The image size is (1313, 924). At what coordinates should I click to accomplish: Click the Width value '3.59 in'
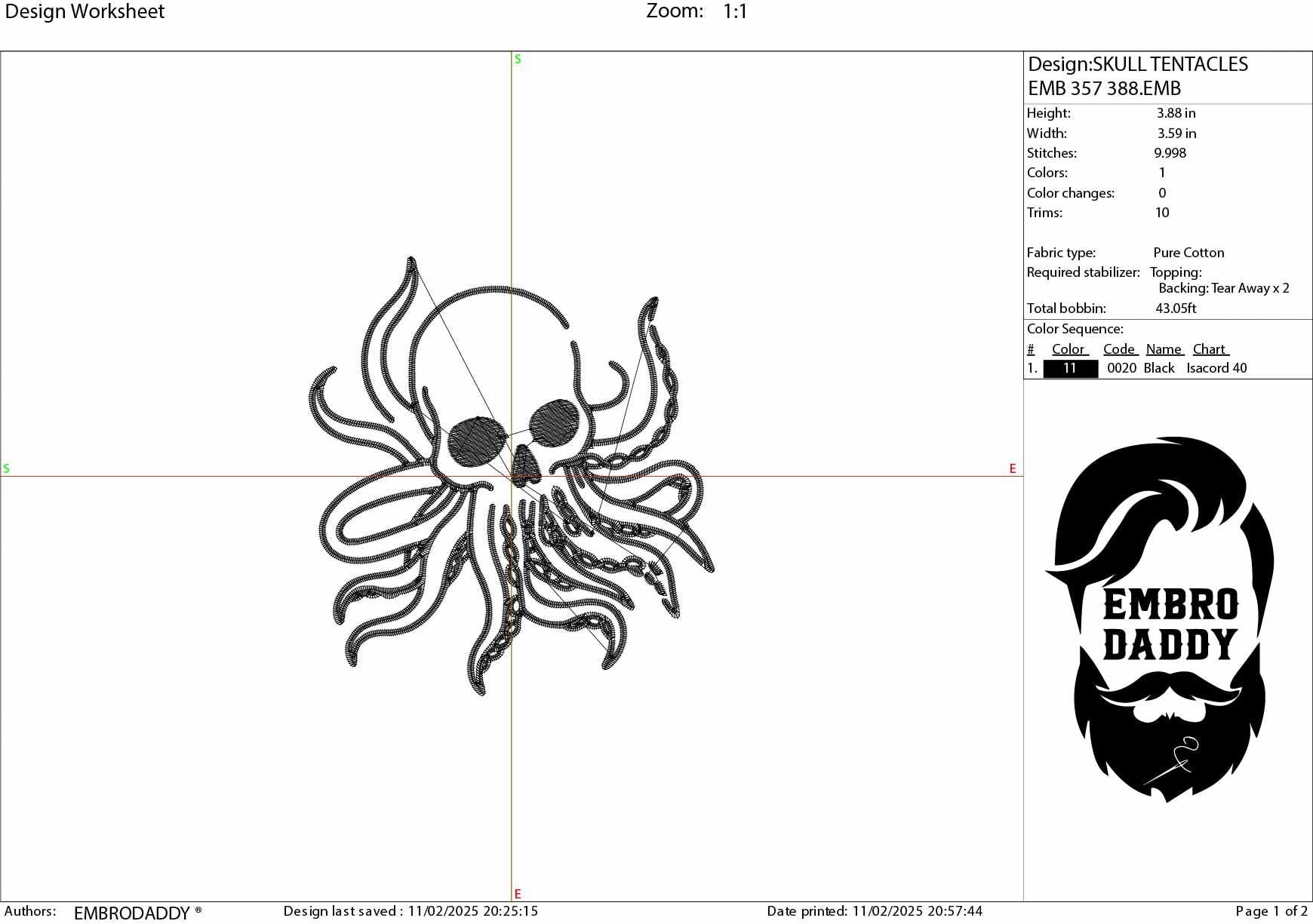pos(1176,134)
